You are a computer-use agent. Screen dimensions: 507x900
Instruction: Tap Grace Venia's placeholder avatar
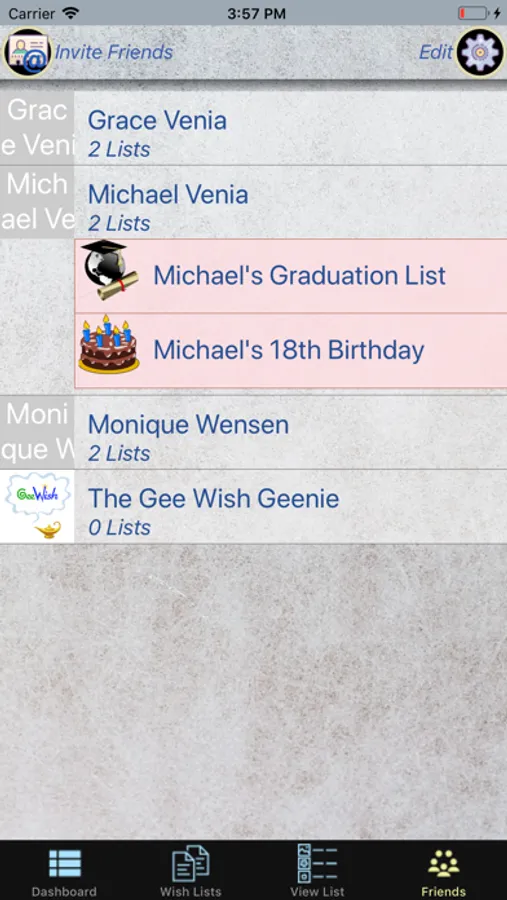[x=37, y=127]
